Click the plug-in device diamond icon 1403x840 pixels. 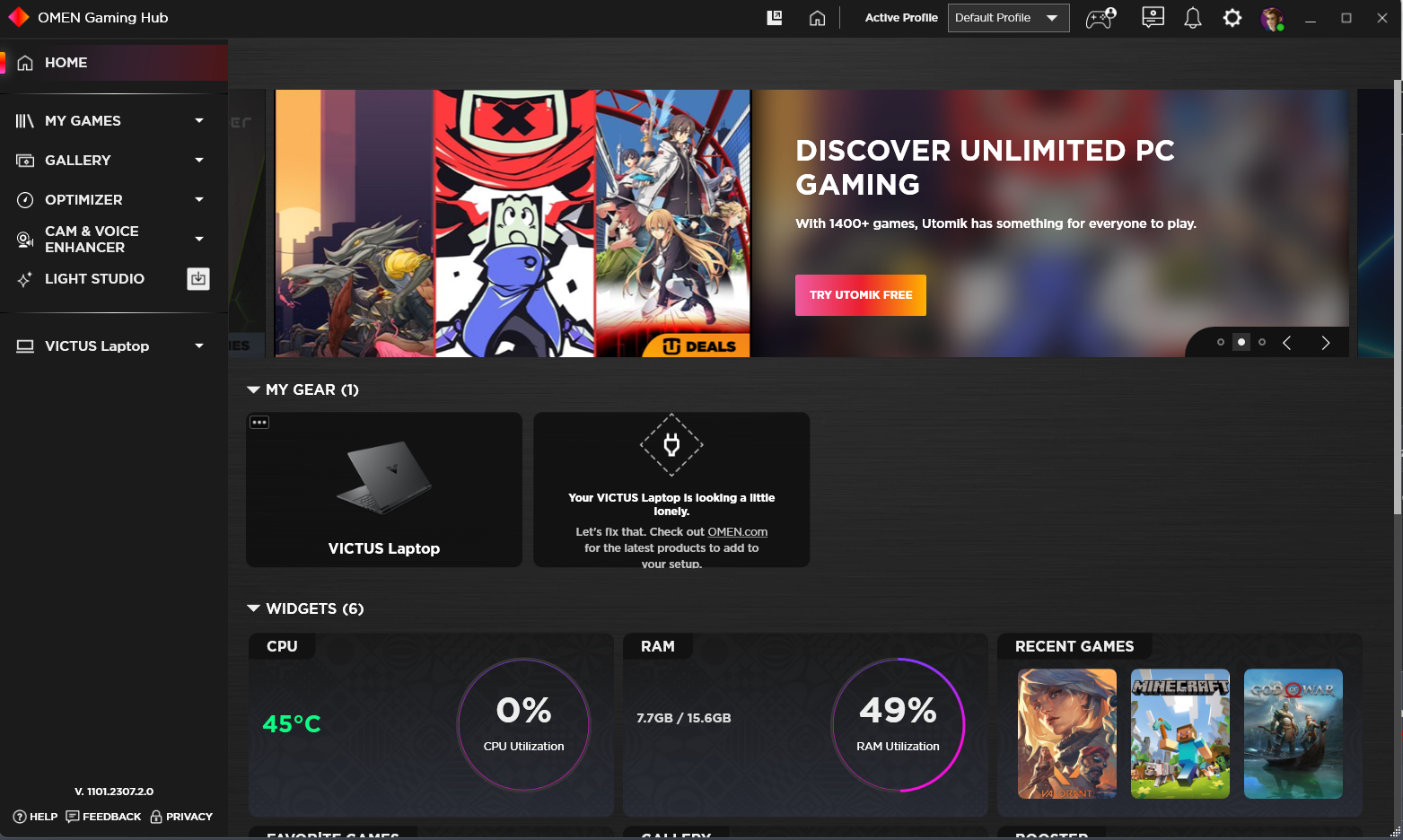point(671,444)
